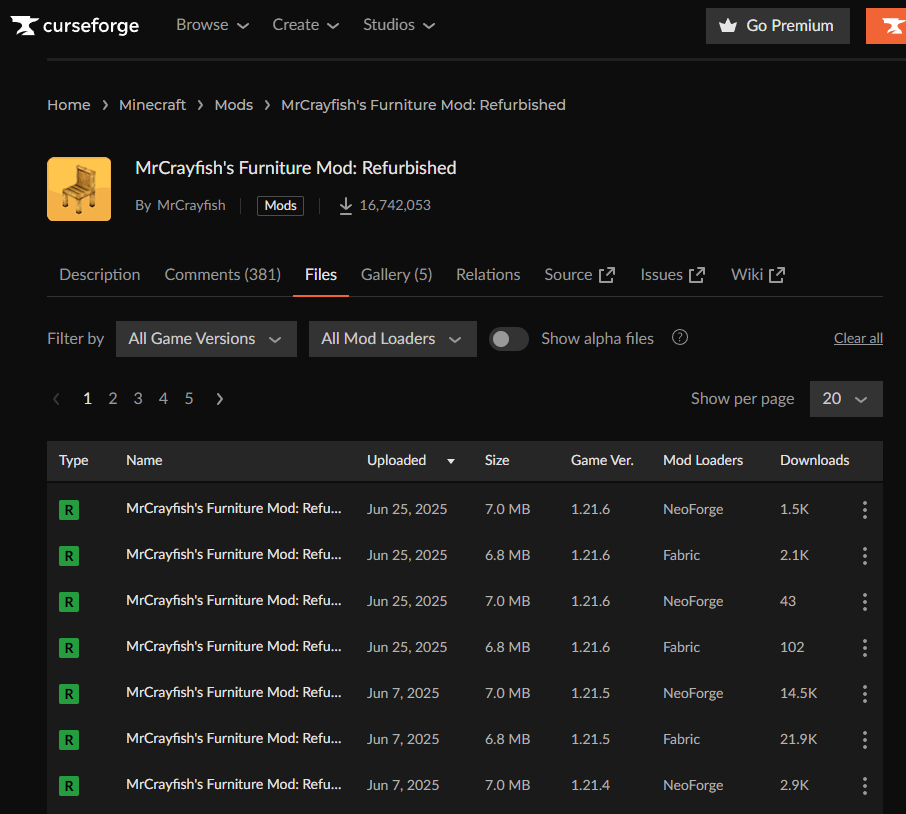Image resolution: width=906 pixels, height=814 pixels.
Task: Click the Name column header
Action: (144, 460)
